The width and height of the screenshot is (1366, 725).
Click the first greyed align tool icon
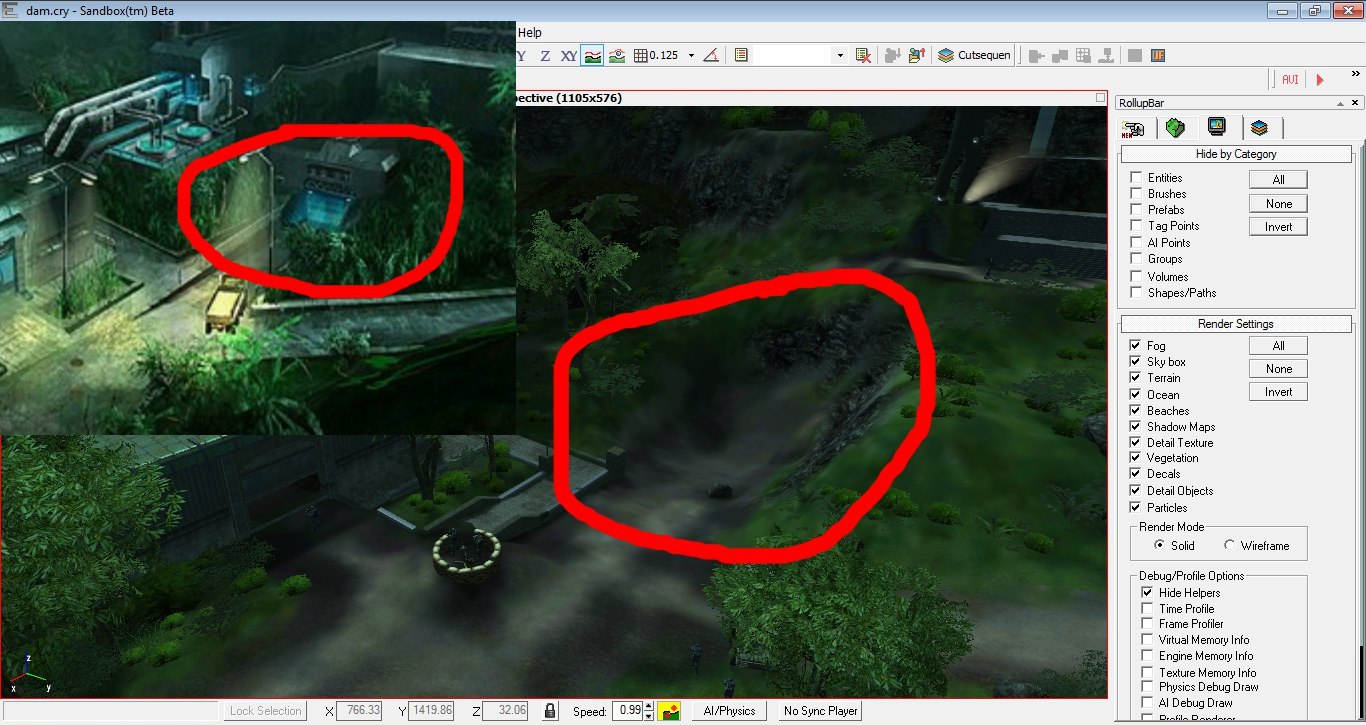1037,56
